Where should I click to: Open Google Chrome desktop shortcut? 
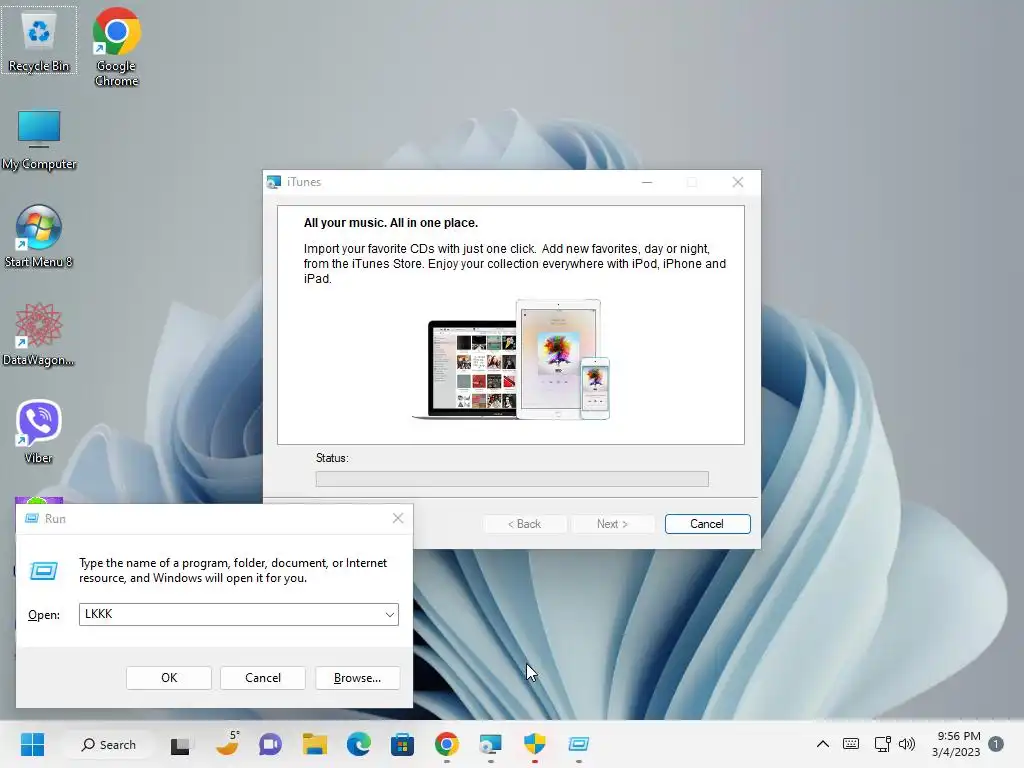(x=116, y=47)
